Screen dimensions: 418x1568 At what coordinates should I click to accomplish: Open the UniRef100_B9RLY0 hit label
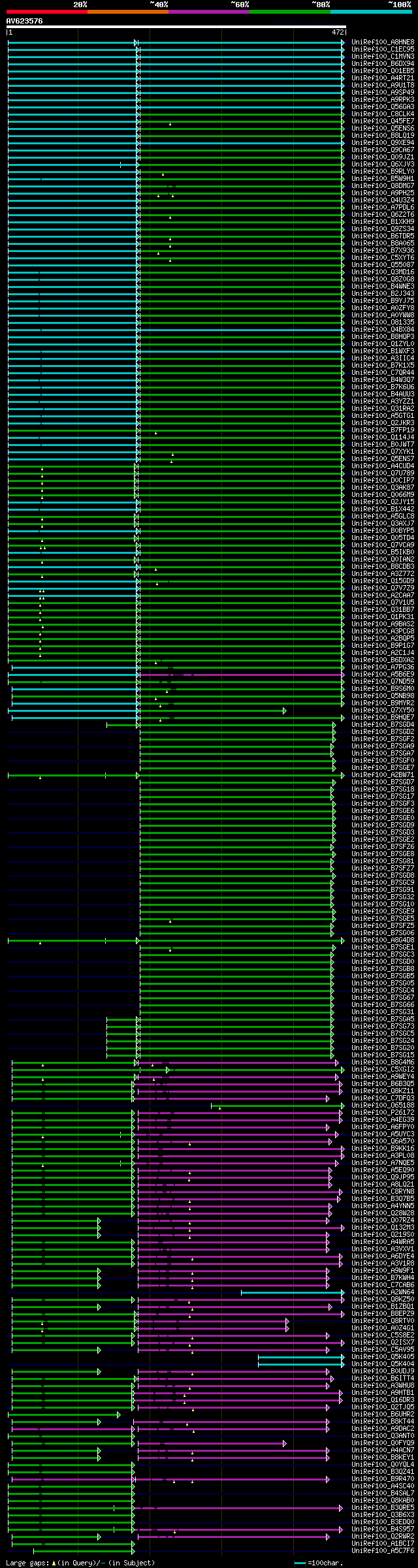[x=383, y=171]
